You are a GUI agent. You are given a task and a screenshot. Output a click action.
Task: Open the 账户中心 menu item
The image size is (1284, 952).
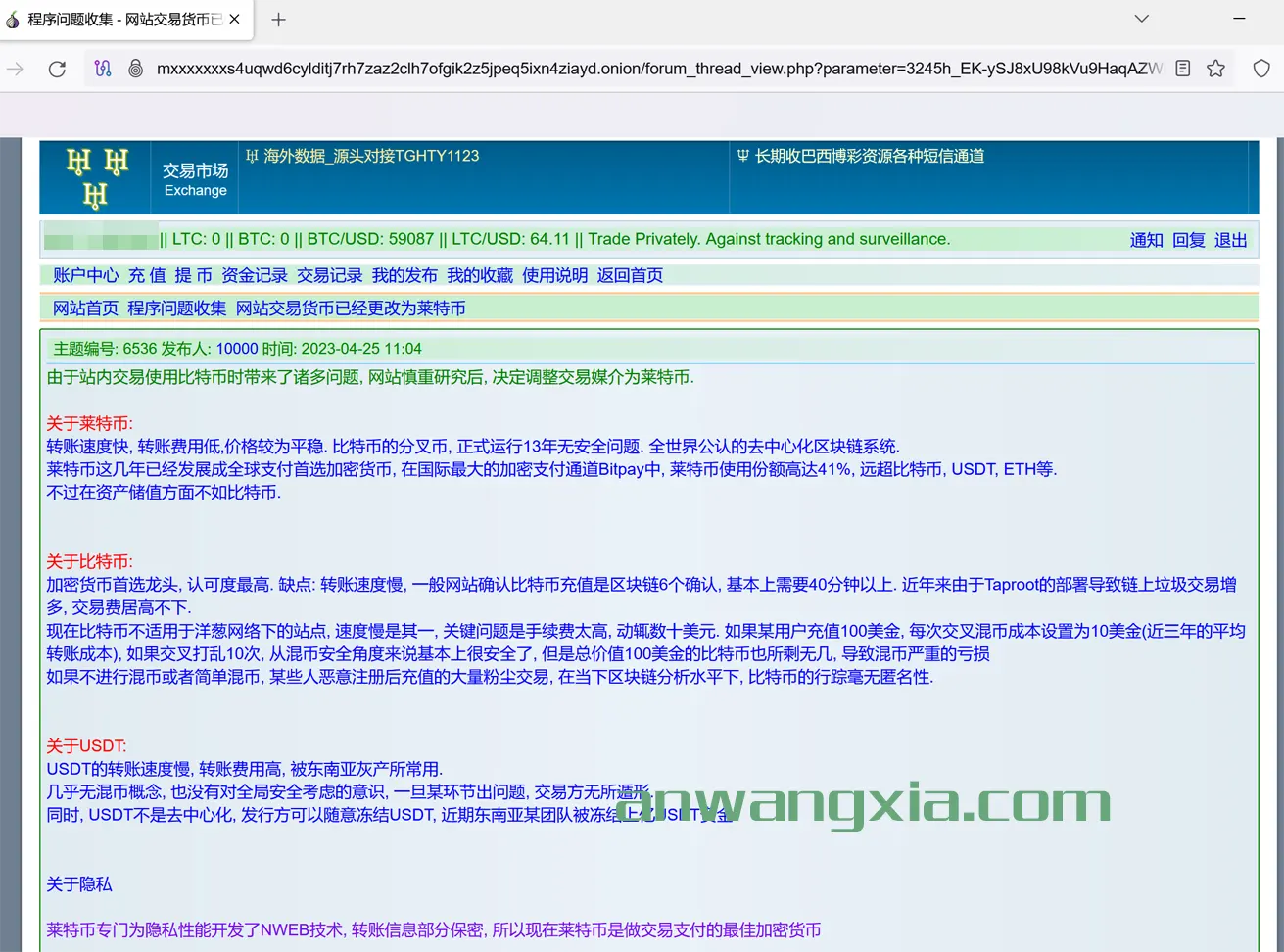[x=88, y=275]
